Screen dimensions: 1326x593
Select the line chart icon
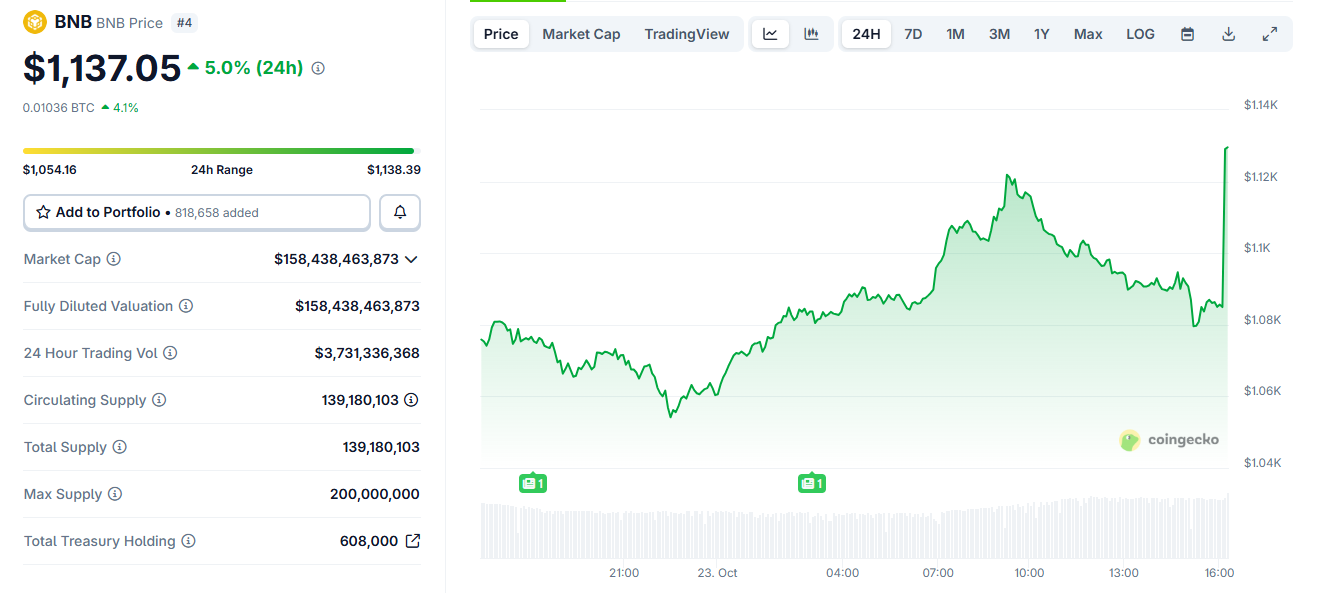tap(769, 33)
